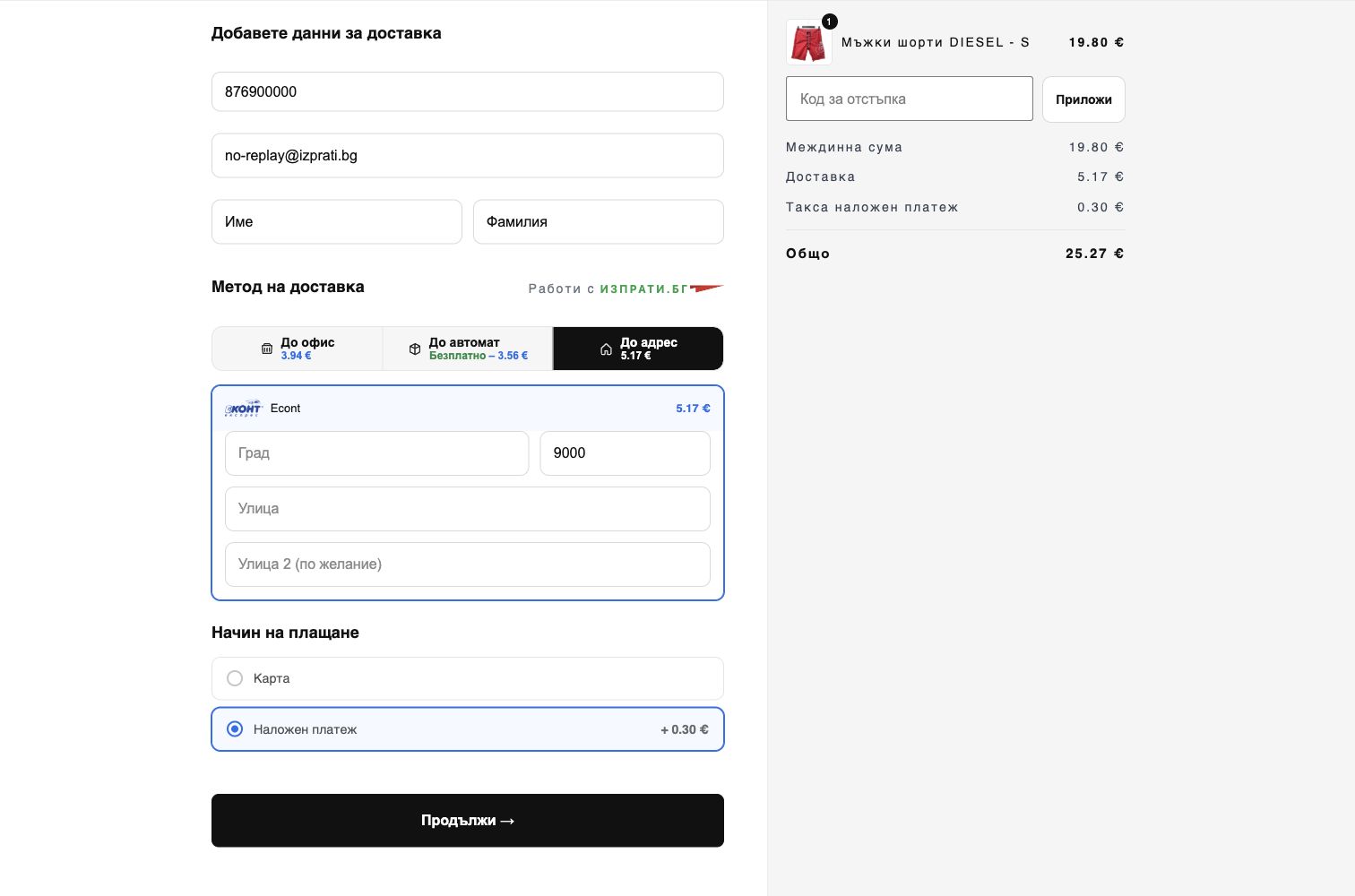Click the Град city field
Image resolution: width=1355 pixels, height=896 pixels.
[377, 453]
